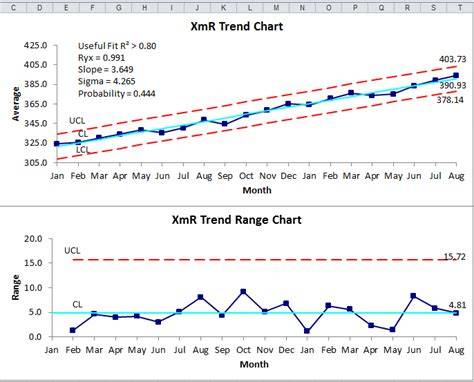
Task: Select column header D
Action: point(39,7)
